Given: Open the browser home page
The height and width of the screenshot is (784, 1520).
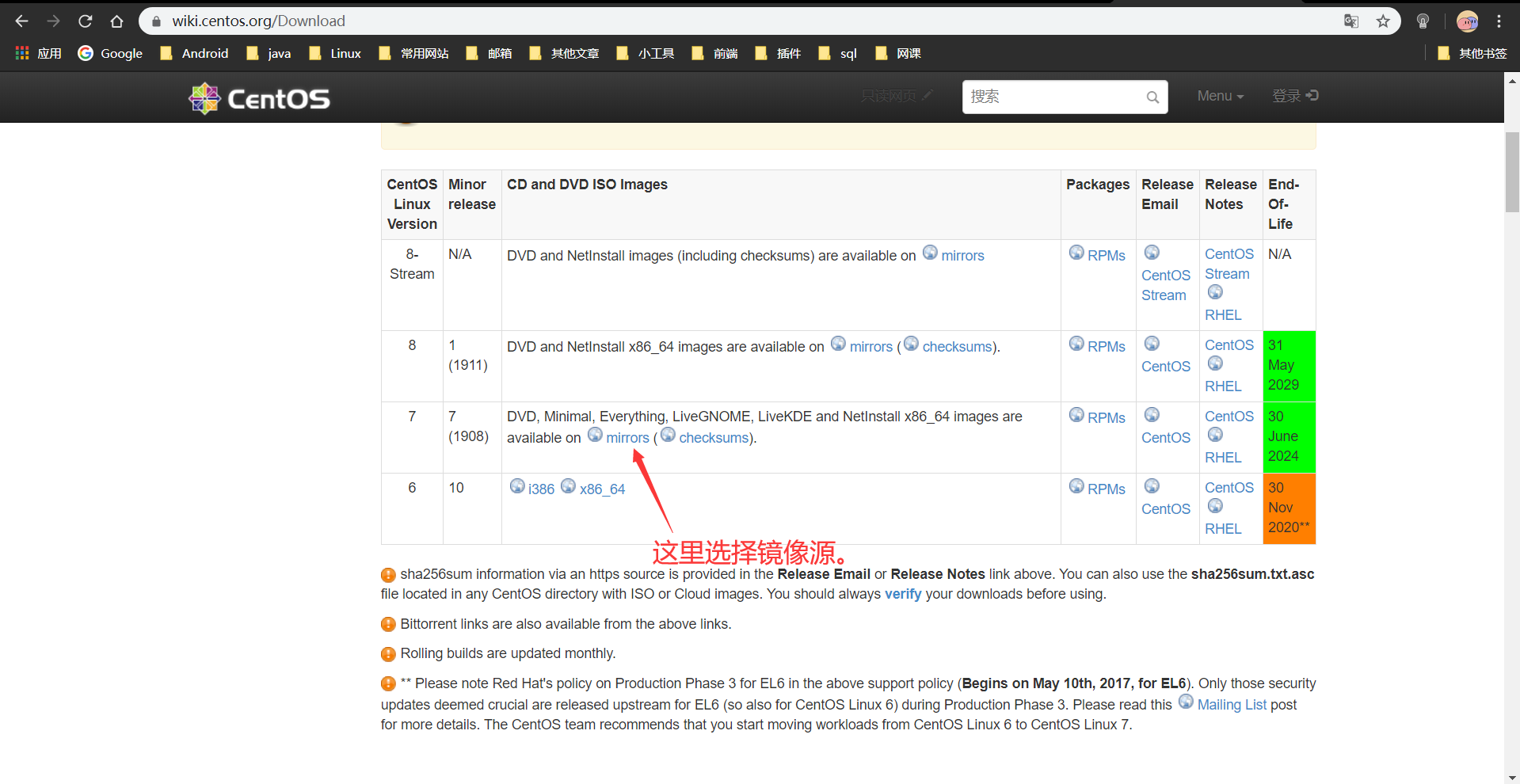Looking at the screenshot, I should point(116,21).
